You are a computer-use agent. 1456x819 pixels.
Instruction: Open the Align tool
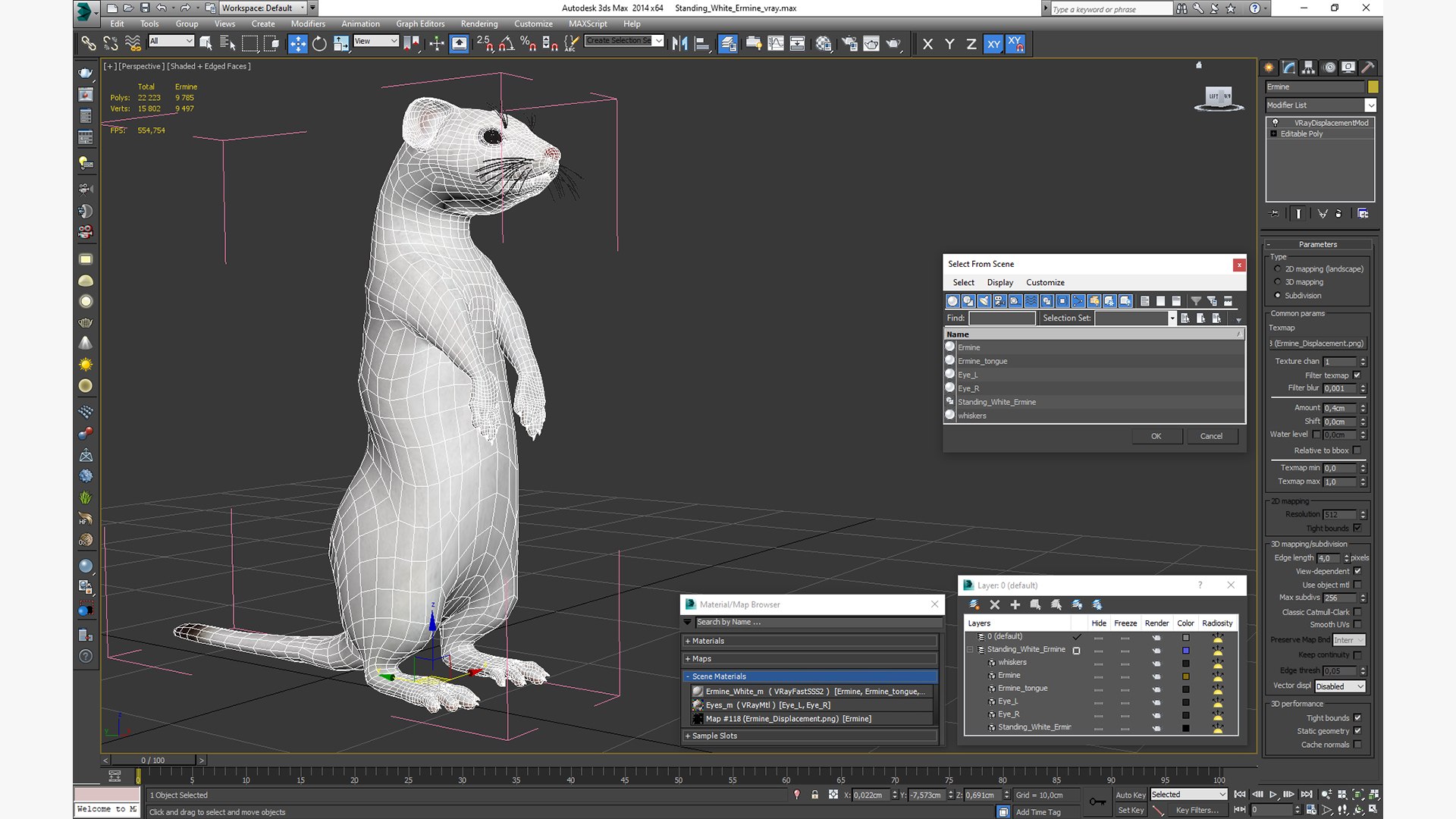[x=701, y=44]
